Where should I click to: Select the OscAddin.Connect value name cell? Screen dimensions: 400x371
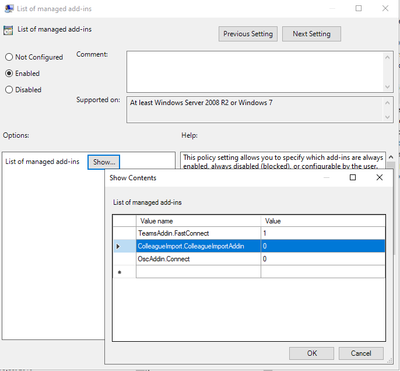click(198, 259)
